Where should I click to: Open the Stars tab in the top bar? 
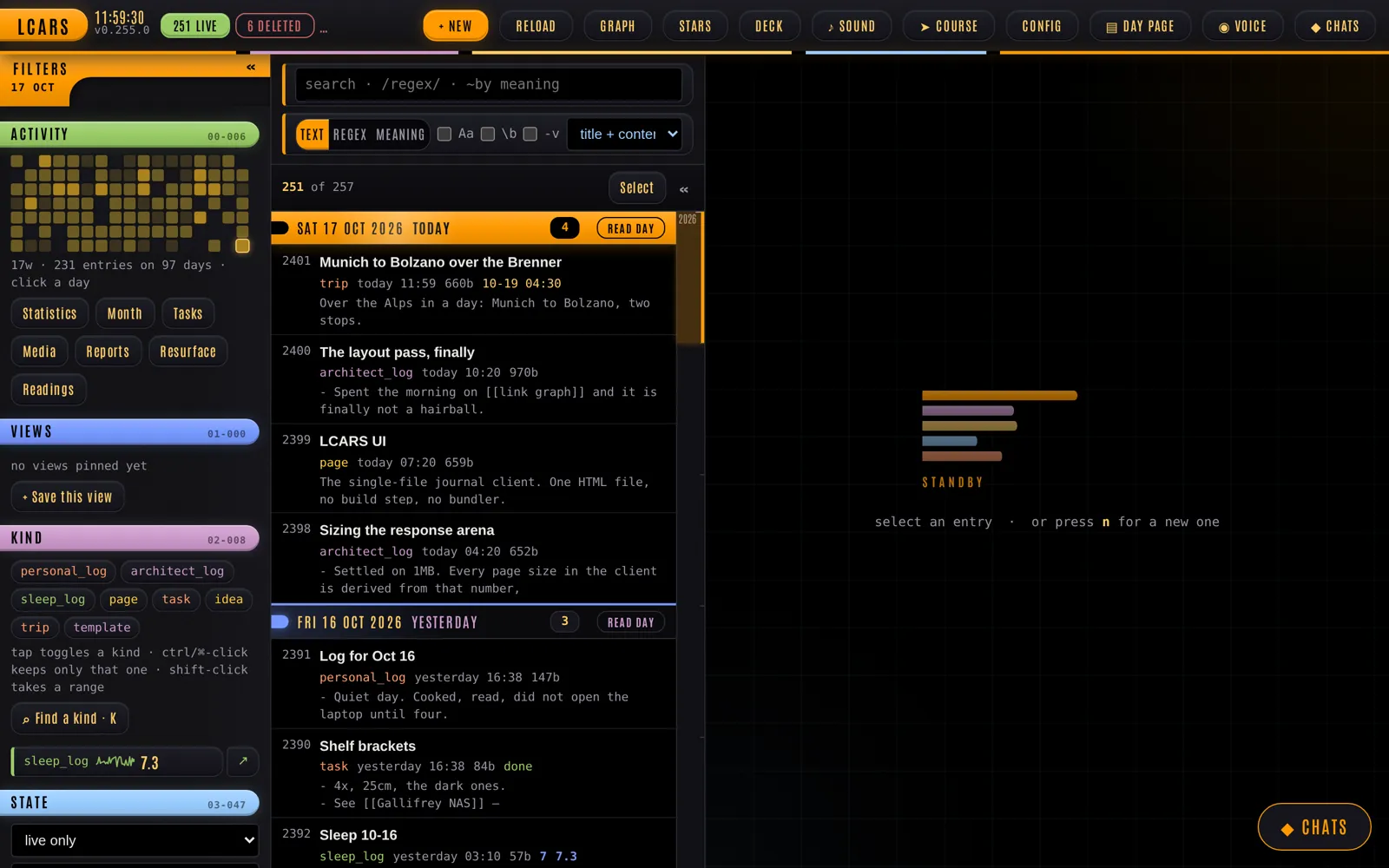694,26
